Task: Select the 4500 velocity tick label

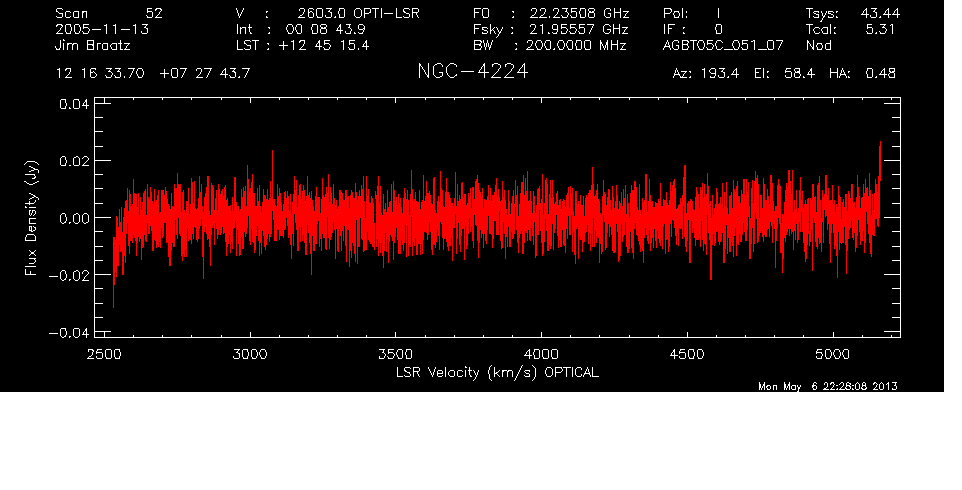Action: click(x=686, y=354)
